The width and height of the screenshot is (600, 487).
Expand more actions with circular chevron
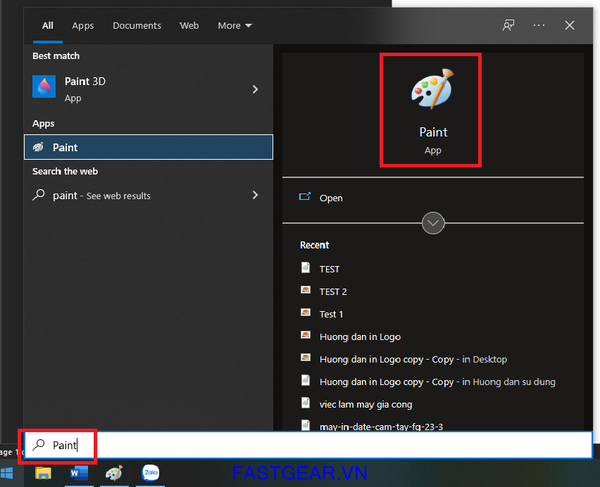point(433,223)
